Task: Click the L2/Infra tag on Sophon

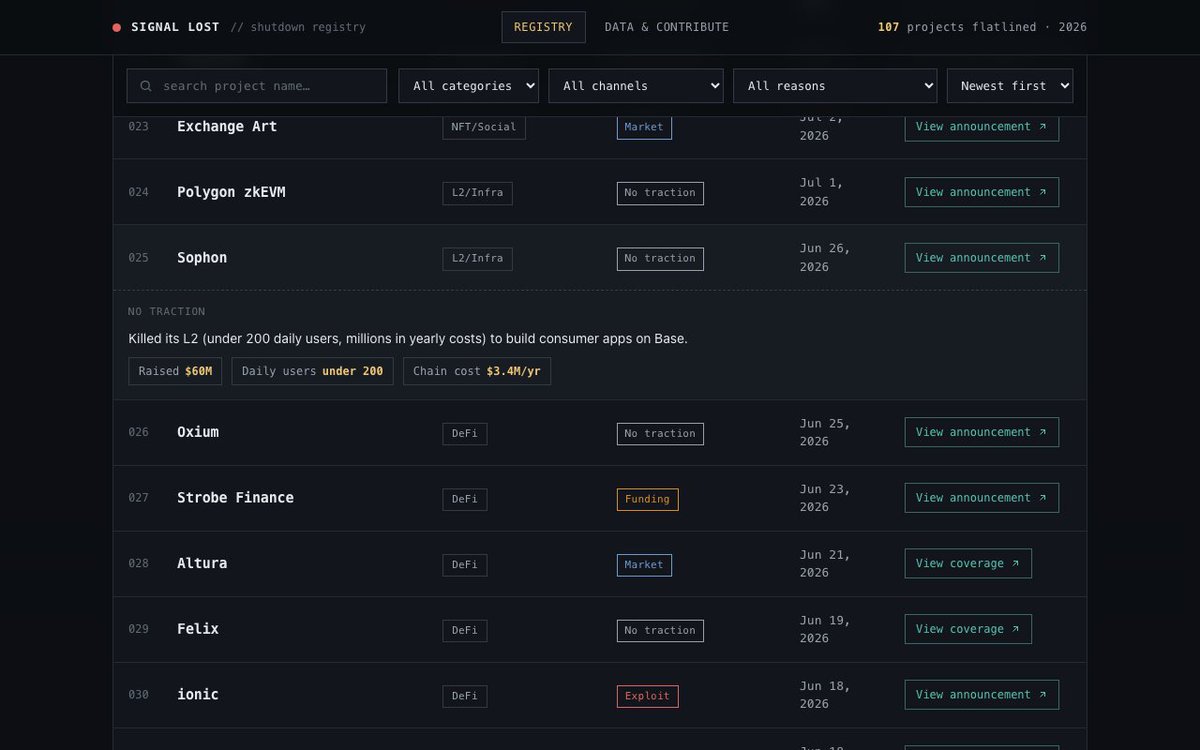Action: 478,259
